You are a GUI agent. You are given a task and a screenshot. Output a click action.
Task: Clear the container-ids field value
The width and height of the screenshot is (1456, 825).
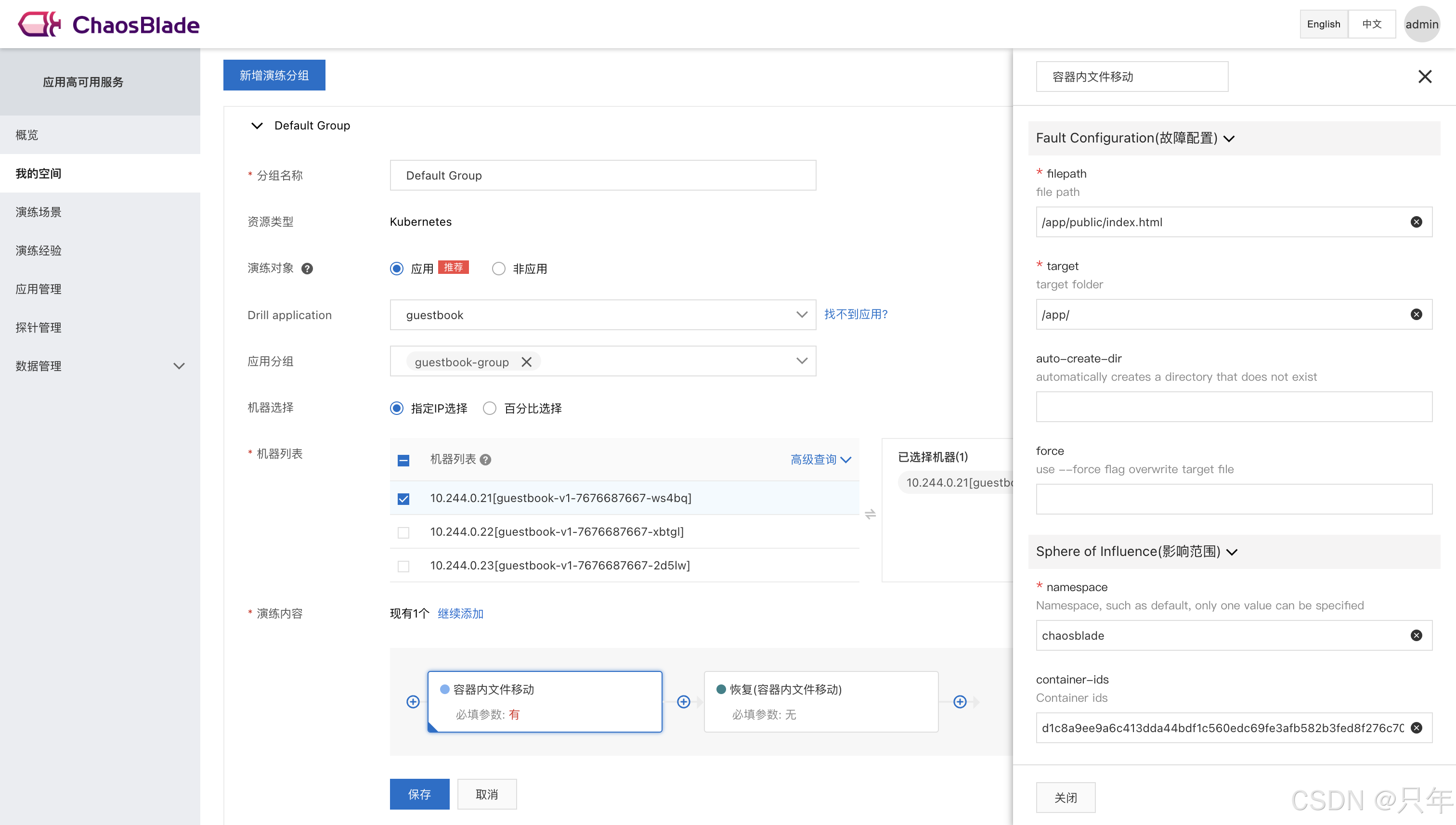(x=1416, y=728)
